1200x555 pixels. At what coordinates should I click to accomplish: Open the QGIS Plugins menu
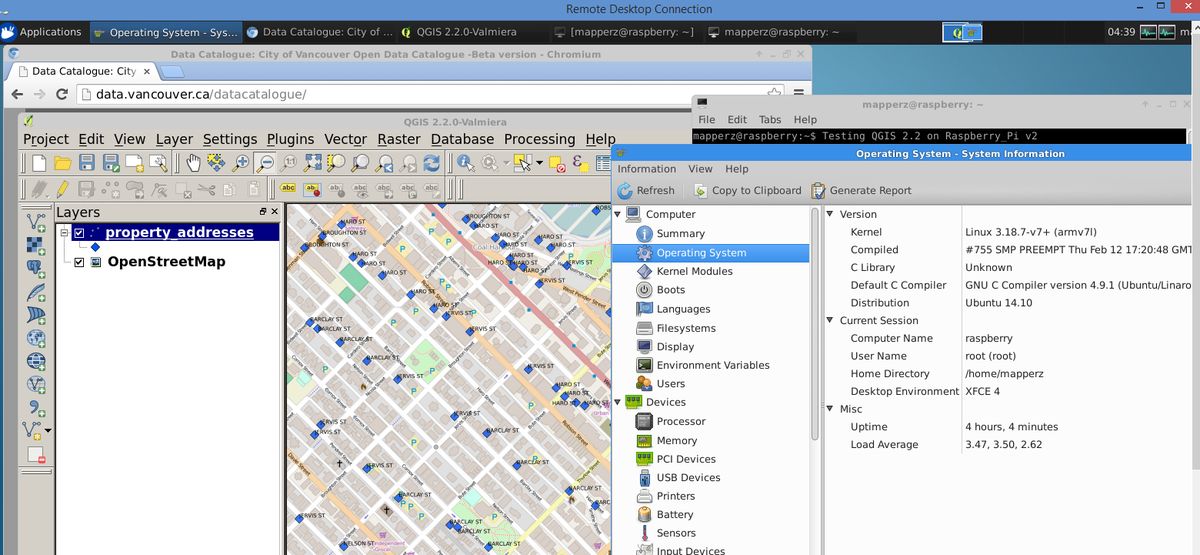tap(290, 139)
